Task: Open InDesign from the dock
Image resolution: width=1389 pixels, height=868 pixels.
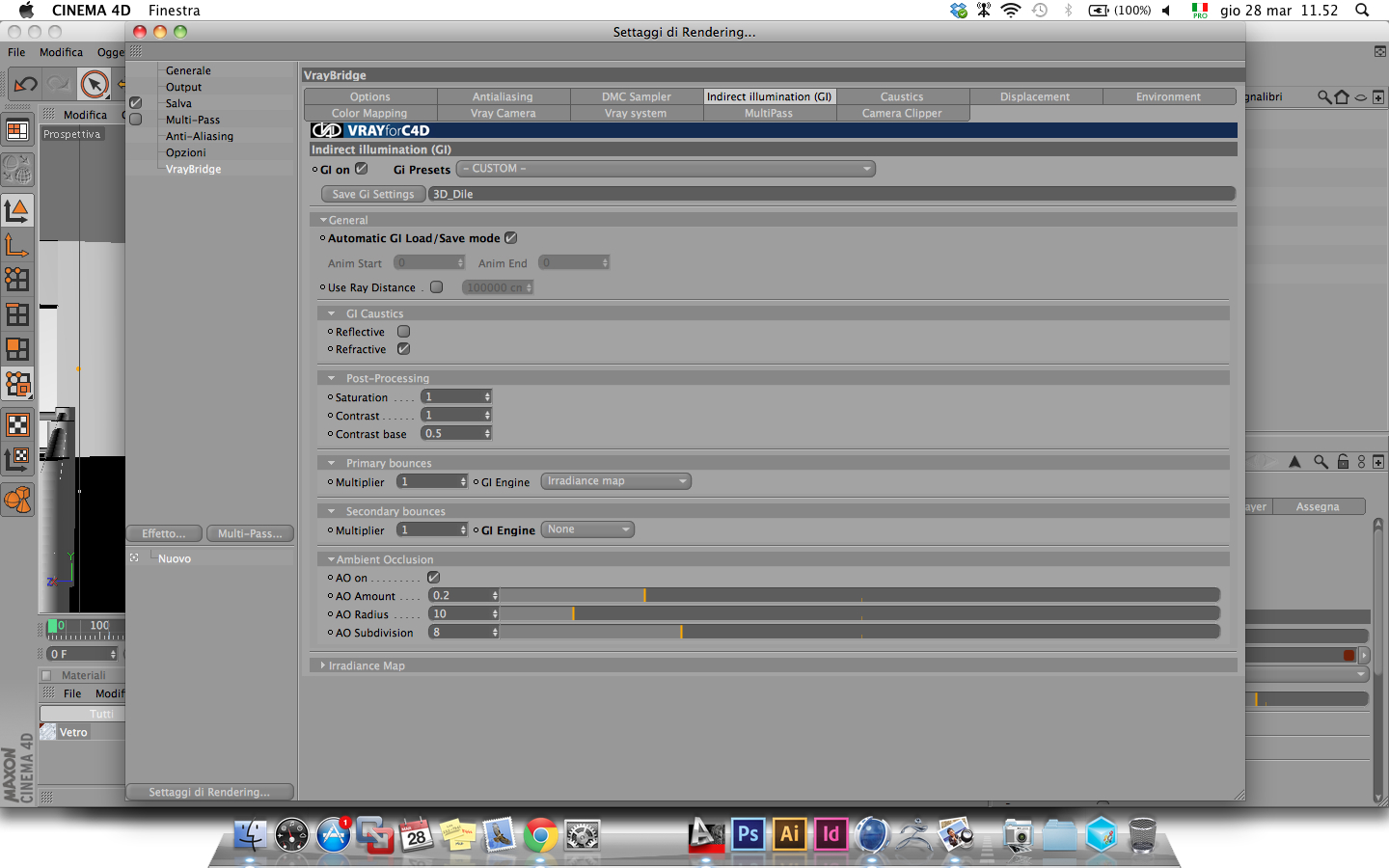Action: click(x=831, y=833)
